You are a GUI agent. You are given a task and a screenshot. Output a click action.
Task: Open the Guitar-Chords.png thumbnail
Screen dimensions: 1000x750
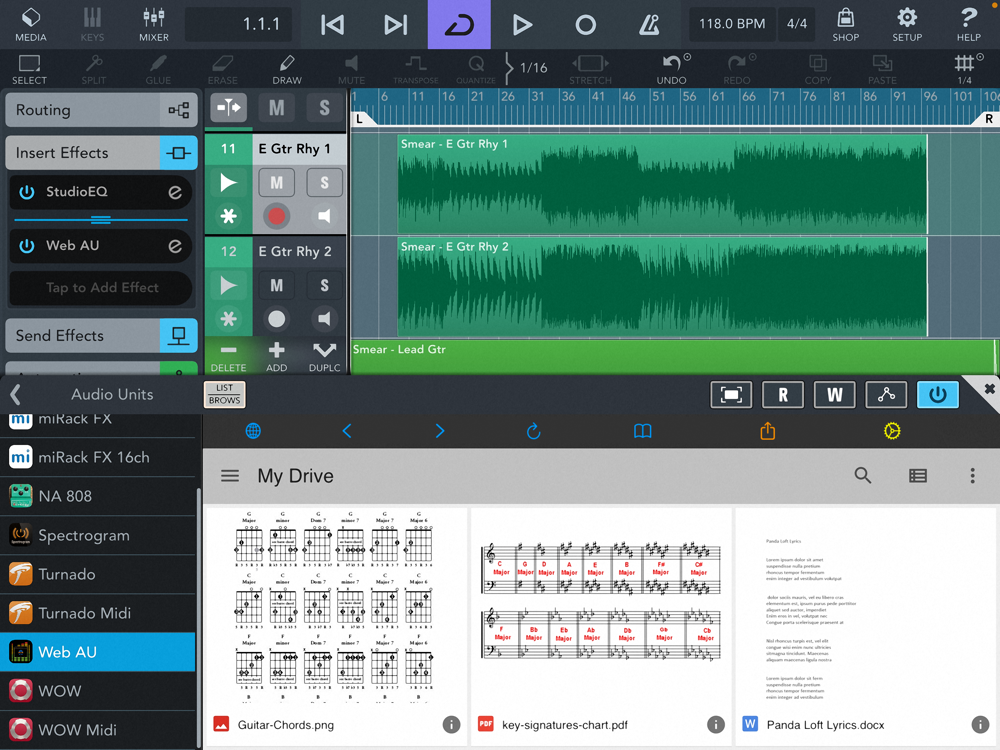[335, 605]
